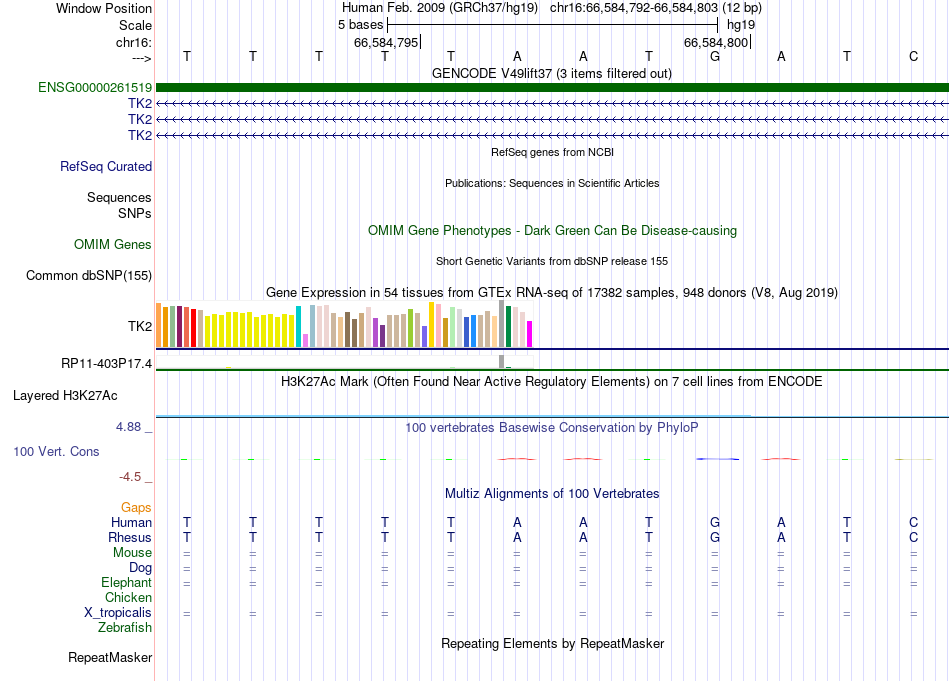
Task: Click the C base in Rhesus alignment row
Action: click(x=913, y=537)
